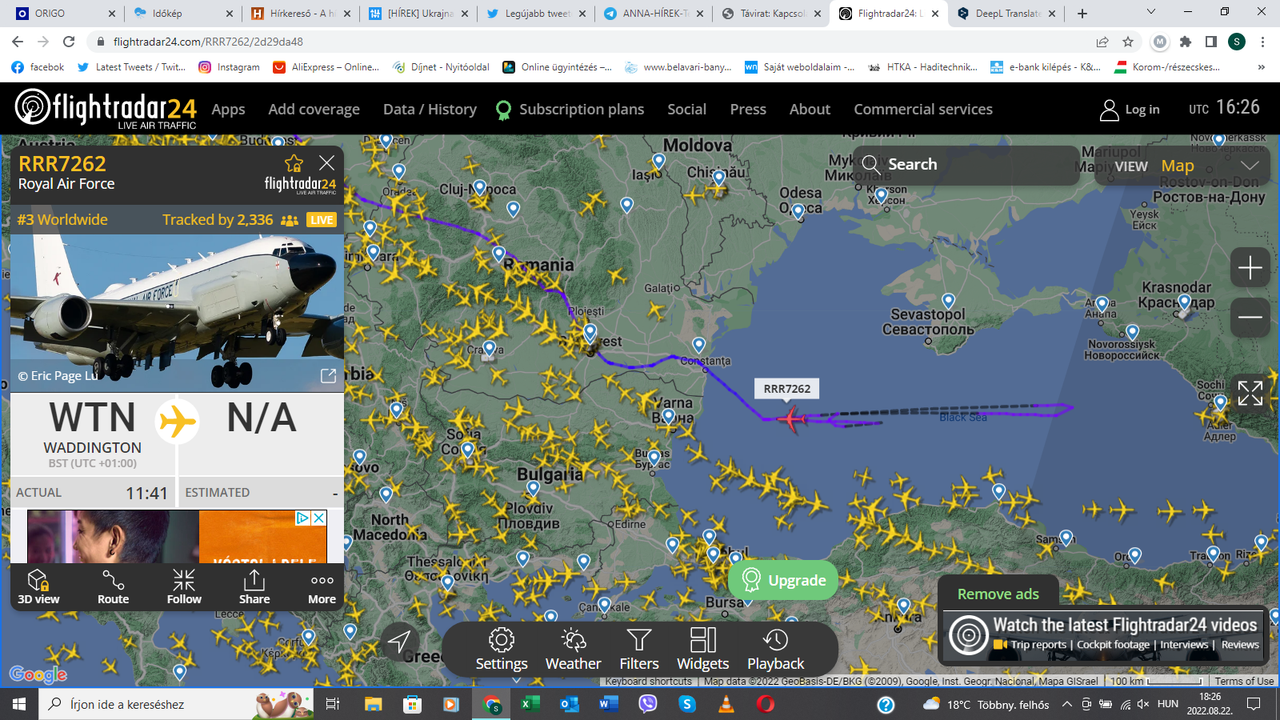Screen dimensions: 1280x720
Task: Open map Filters
Action: point(639,649)
